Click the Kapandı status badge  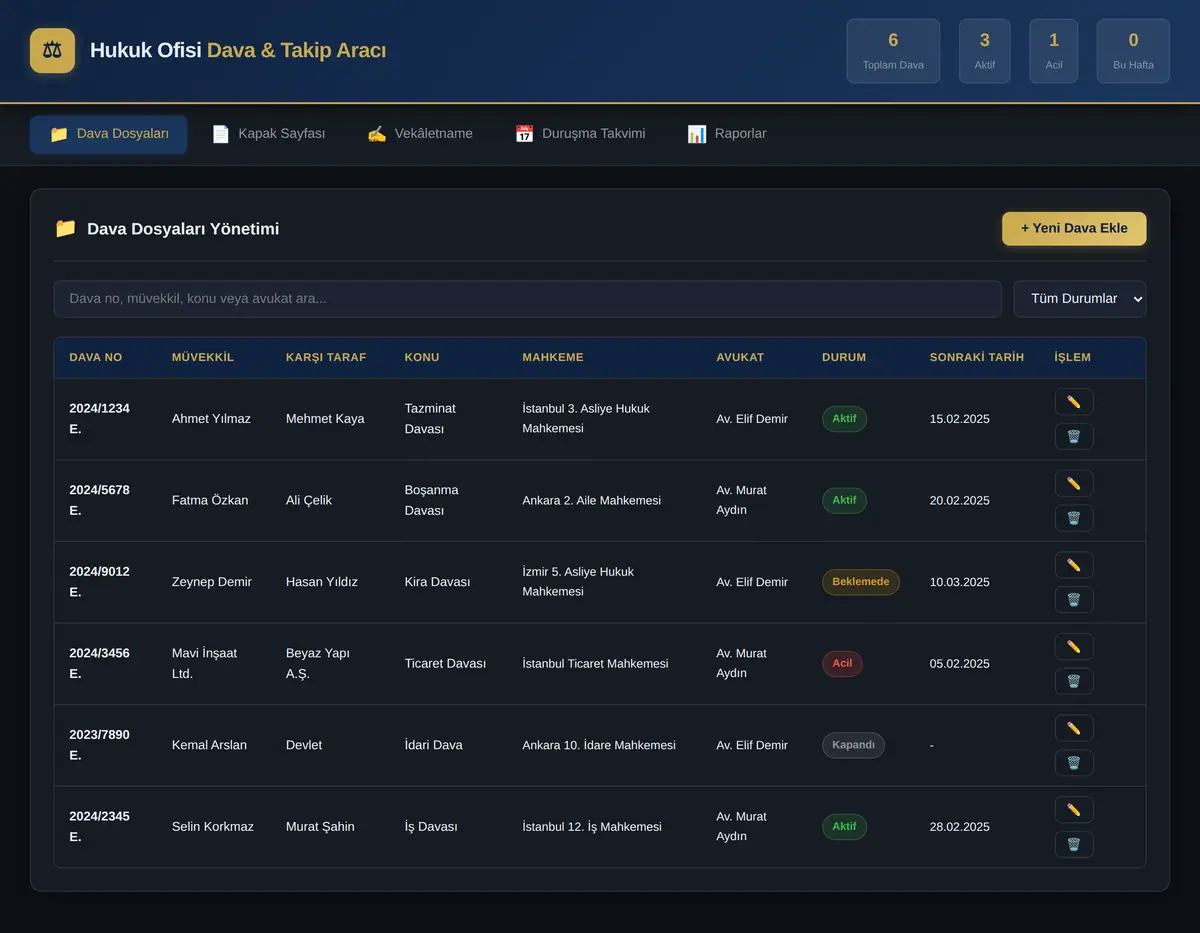point(853,745)
